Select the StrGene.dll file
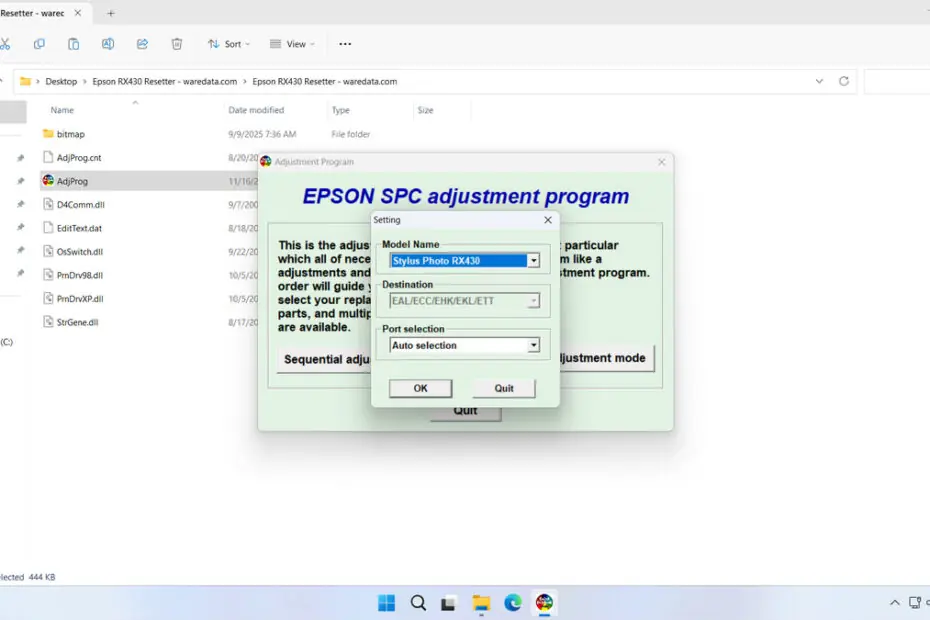 click(77, 322)
